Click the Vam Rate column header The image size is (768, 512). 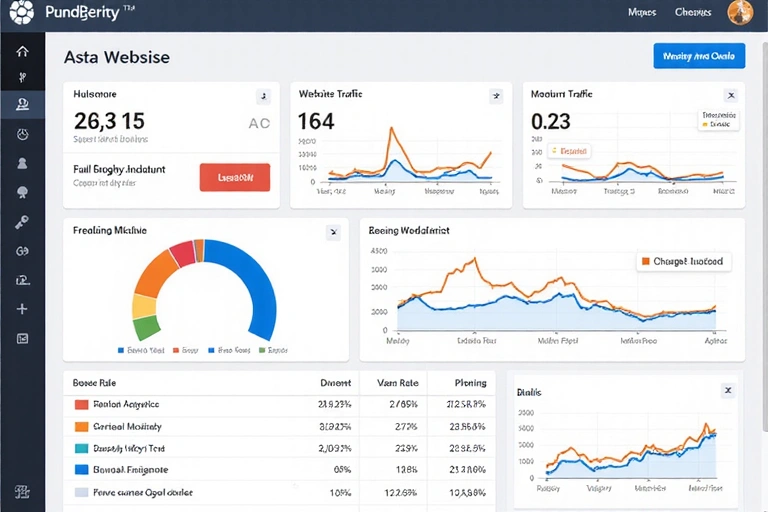398,383
